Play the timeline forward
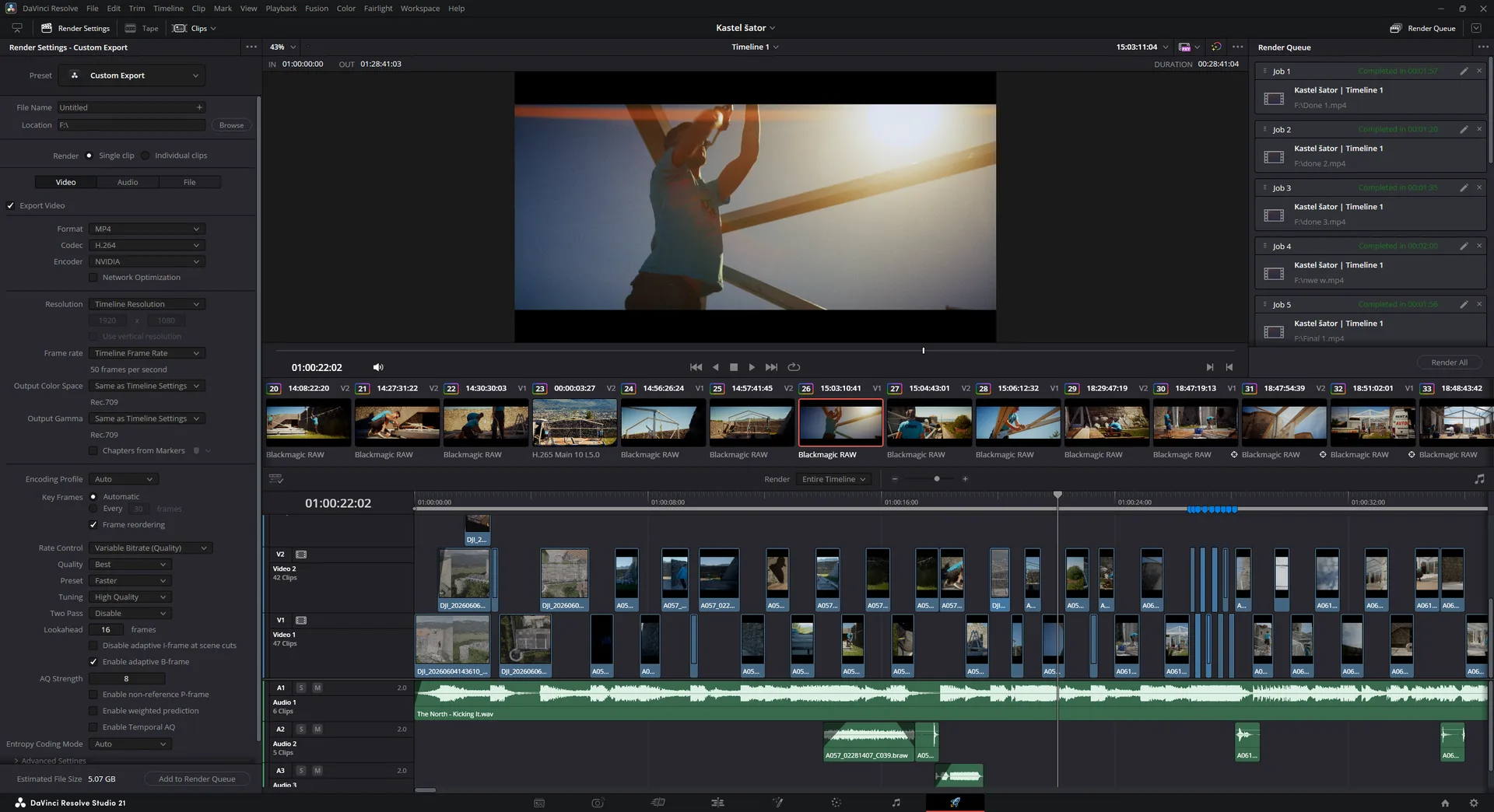Image resolution: width=1494 pixels, height=812 pixels. (x=752, y=367)
